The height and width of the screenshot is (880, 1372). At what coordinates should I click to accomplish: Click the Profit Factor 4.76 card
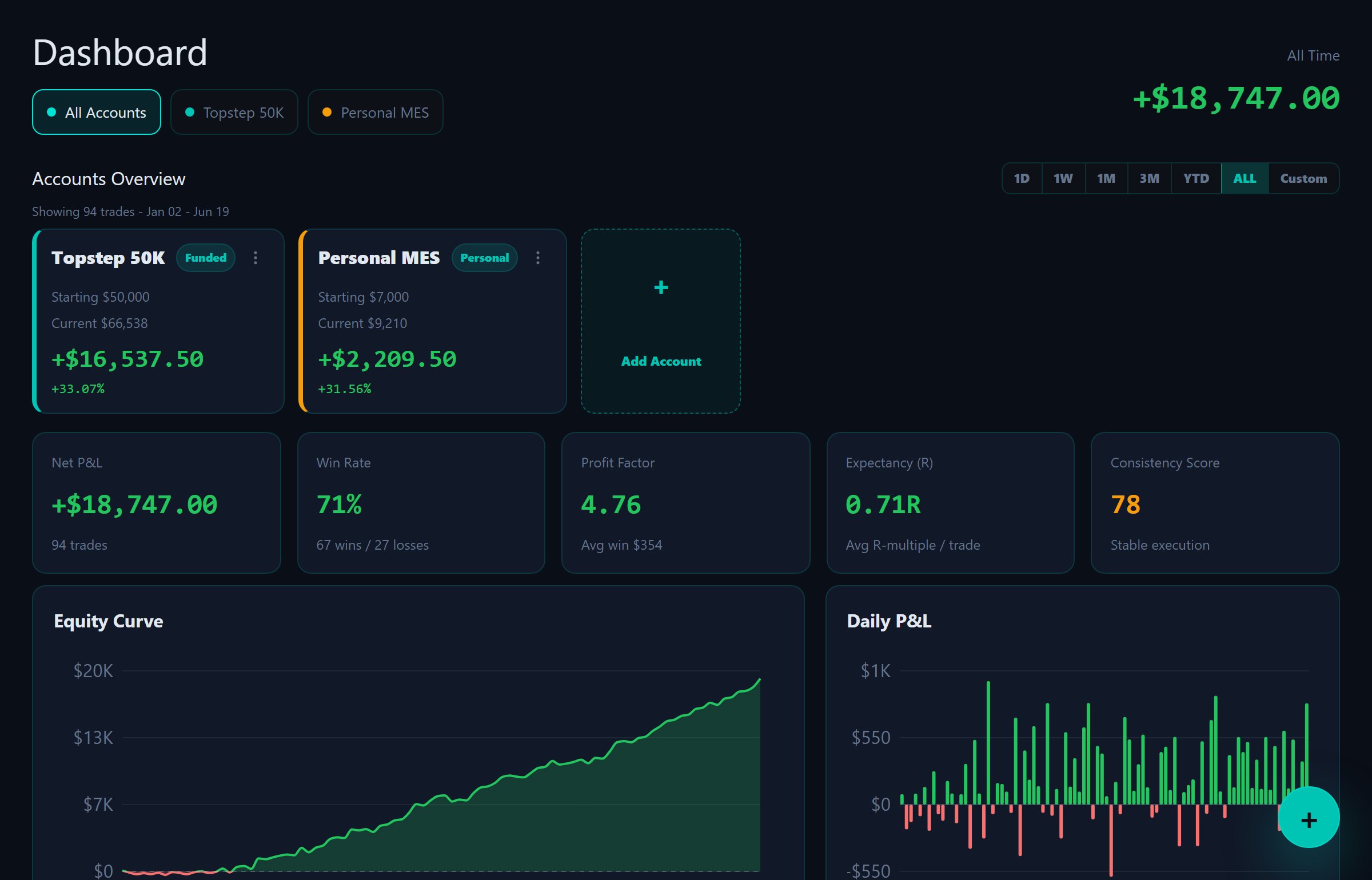click(686, 503)
